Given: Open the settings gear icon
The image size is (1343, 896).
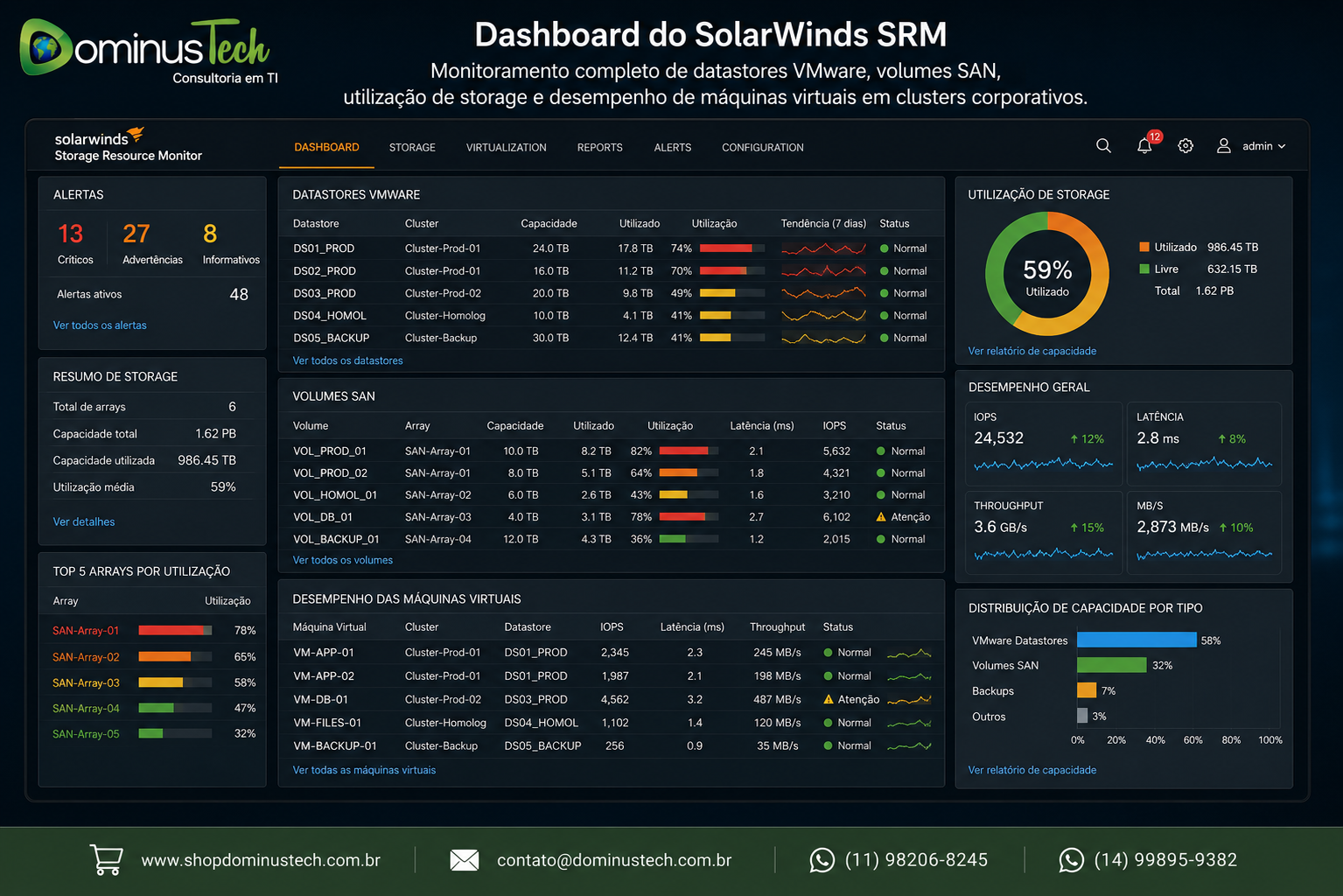Looking at the screenshot, I should (1186, 146).
